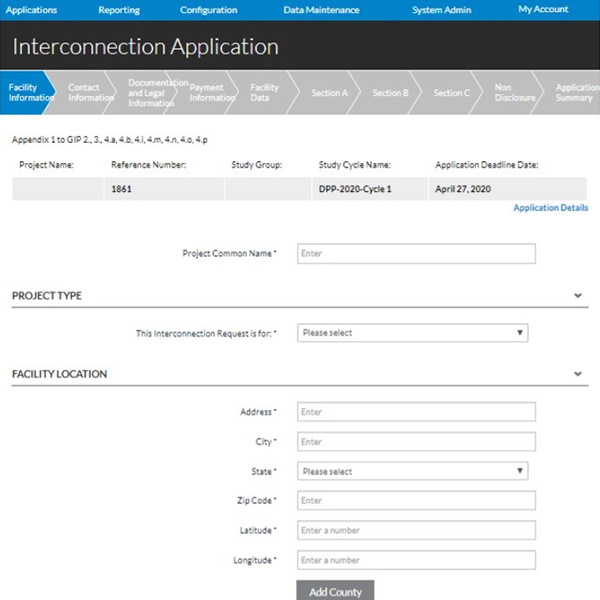Image resolution: width=600 pixels, height=600 pixels.
Task: Switch to the Facility Data step
Action: tap(265, 92)
